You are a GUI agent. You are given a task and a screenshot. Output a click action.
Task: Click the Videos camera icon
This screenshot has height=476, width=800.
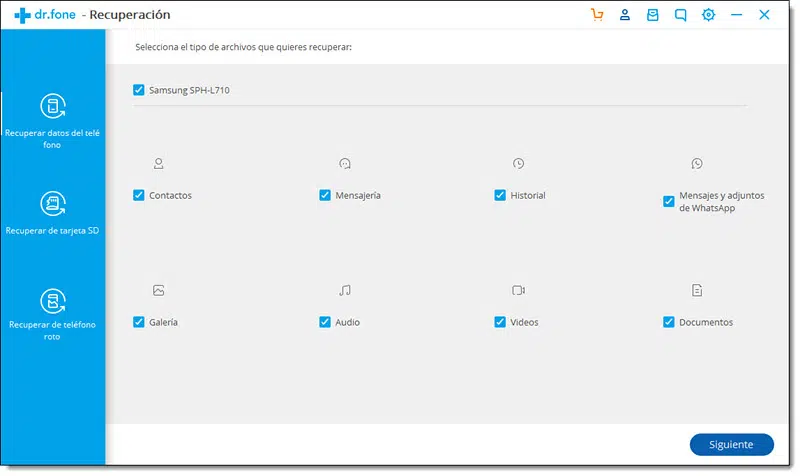pyautogui.click(x=518, y=290)
